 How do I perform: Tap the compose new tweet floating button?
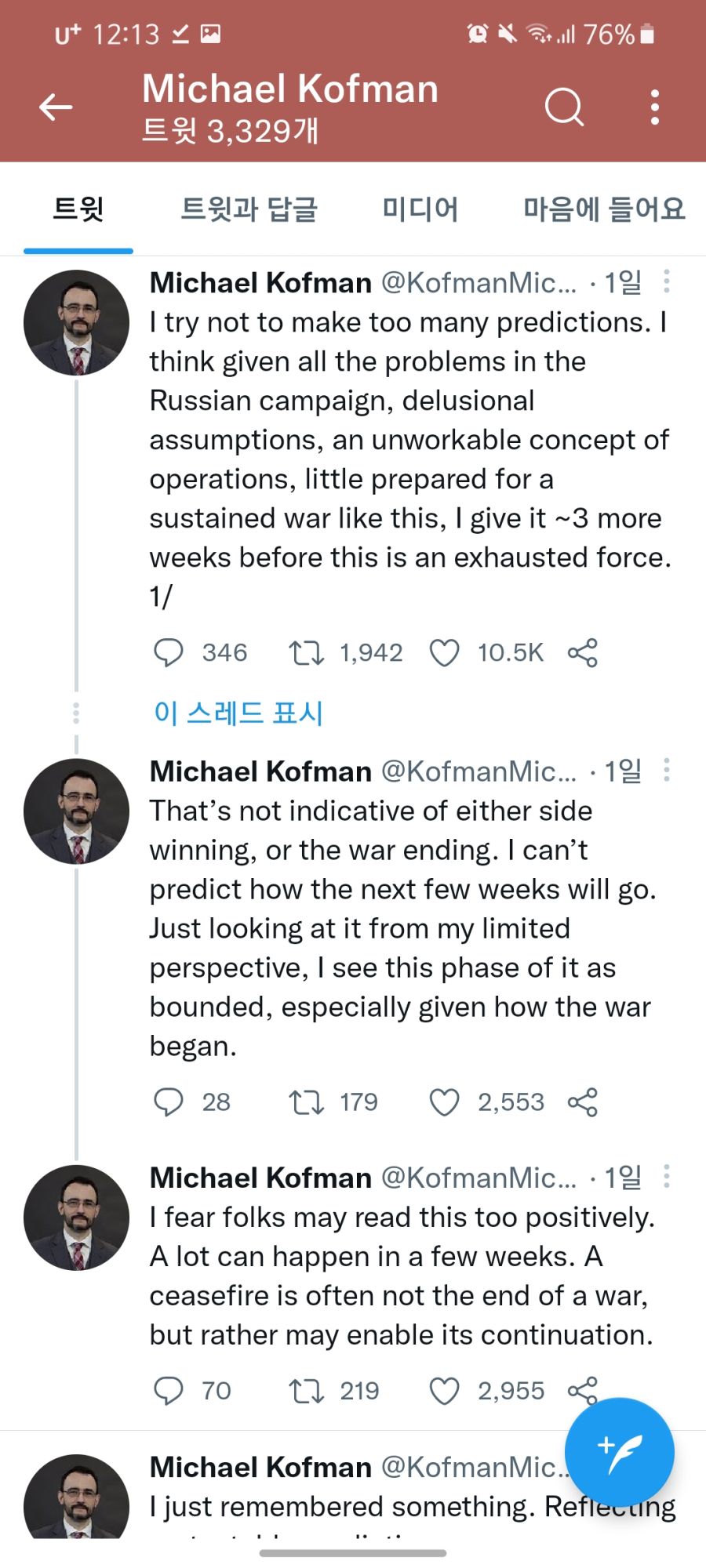tap(619, 1452)
